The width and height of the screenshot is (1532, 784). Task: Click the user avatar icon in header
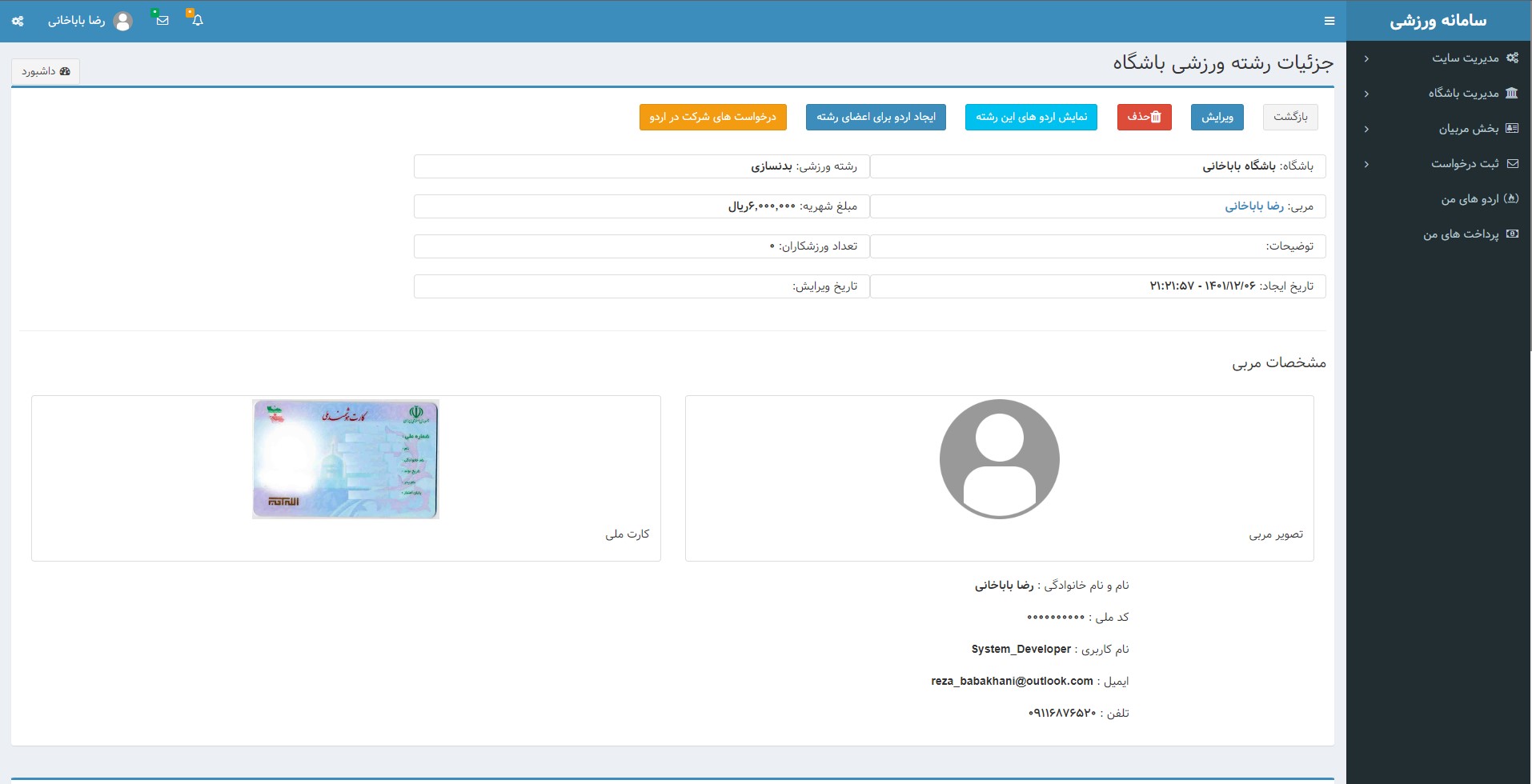point(123,22)
